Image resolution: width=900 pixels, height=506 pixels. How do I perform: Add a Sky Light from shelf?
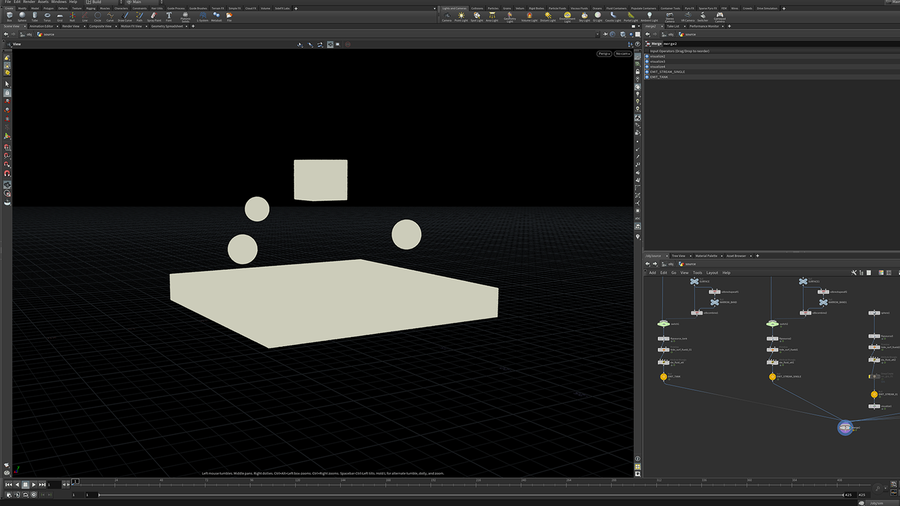(584, 17)
